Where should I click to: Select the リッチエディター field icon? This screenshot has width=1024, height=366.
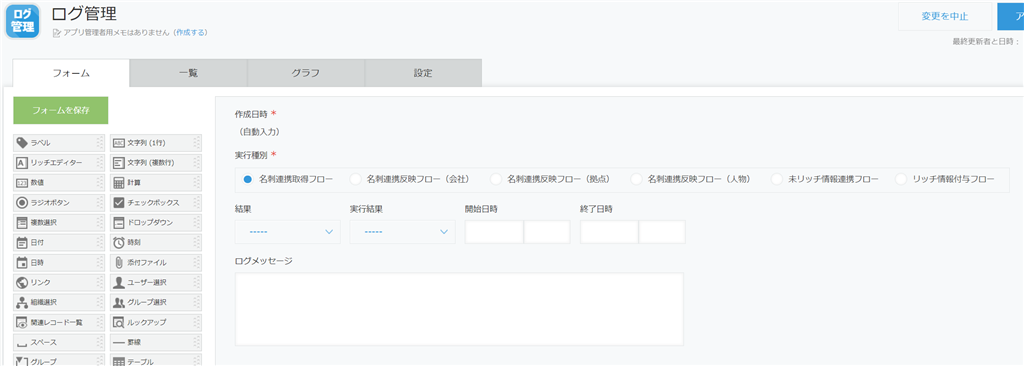pyautogui.click(x=22, y=163)
